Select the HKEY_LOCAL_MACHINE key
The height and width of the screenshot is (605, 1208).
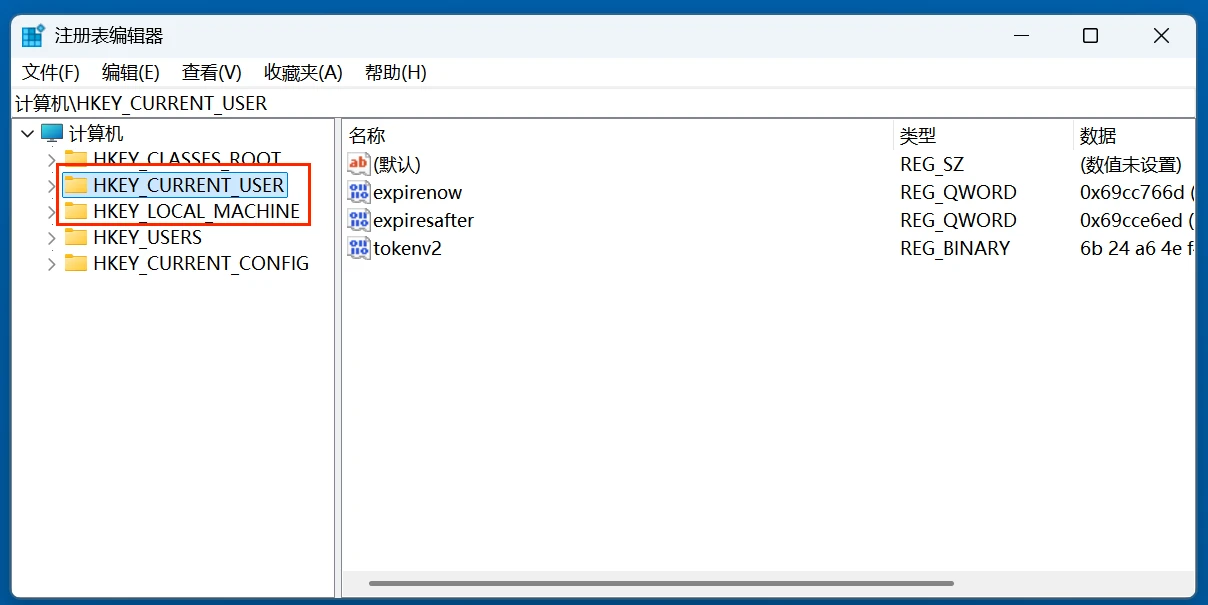click(x=196, y=211)
